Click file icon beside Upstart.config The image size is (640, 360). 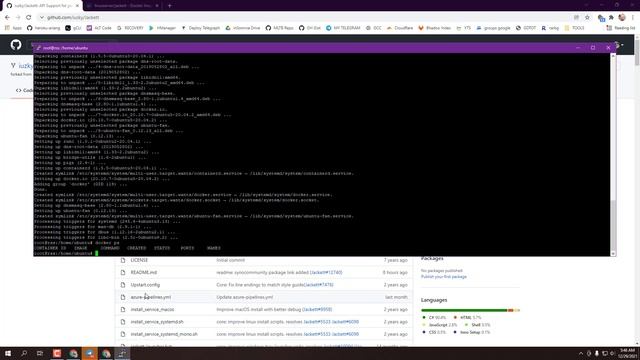click(x=123, y=285)
